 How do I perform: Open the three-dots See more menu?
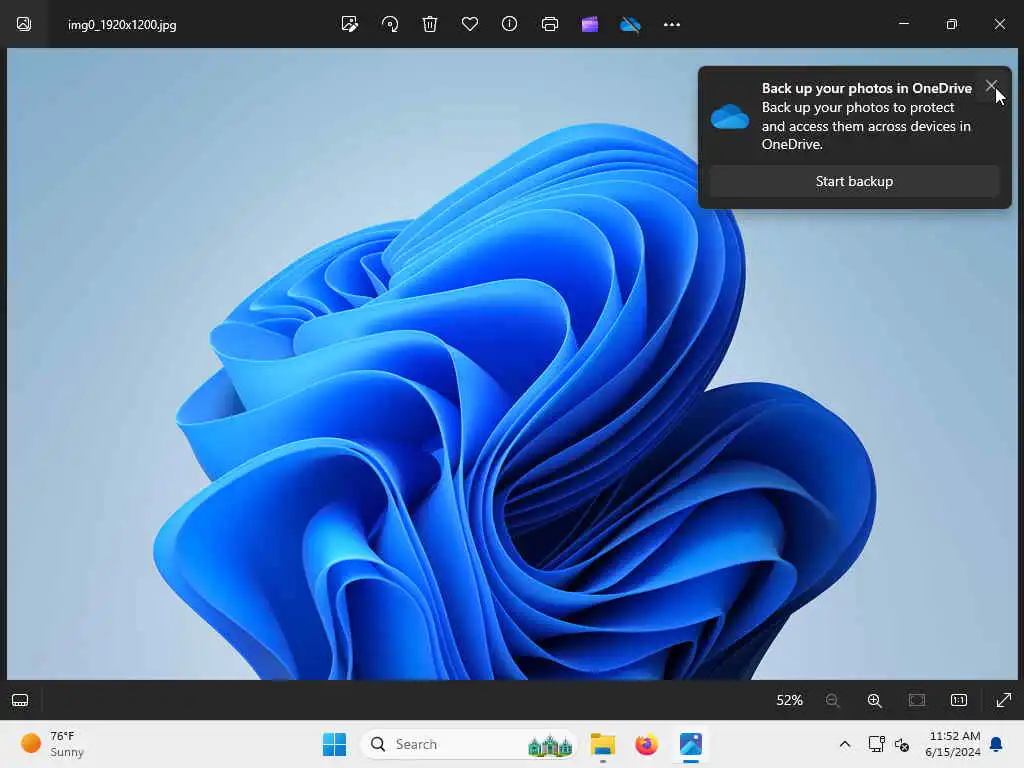(x=671, y=24)
